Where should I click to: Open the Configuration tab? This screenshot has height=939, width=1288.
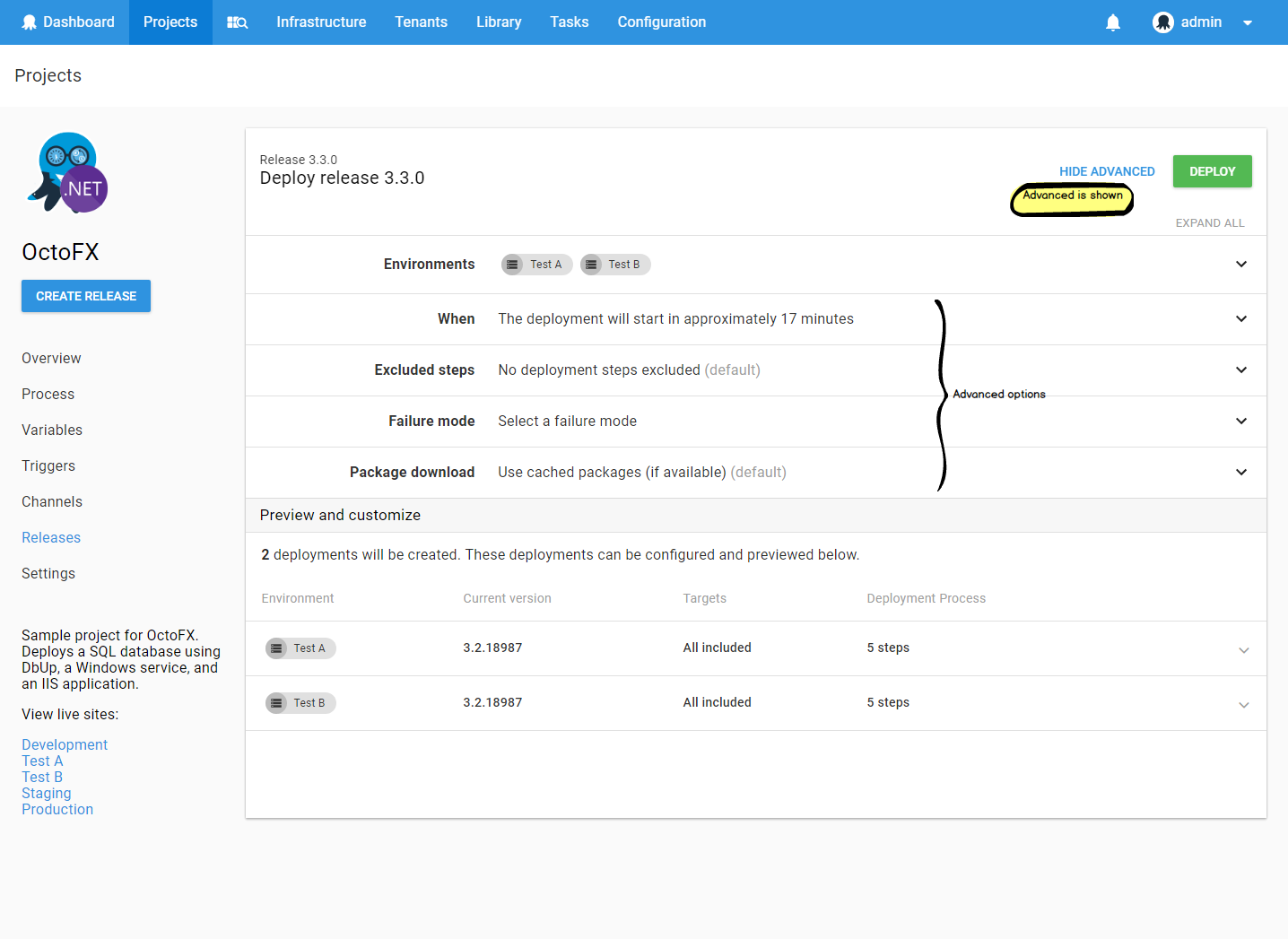[x=661, y=22]
